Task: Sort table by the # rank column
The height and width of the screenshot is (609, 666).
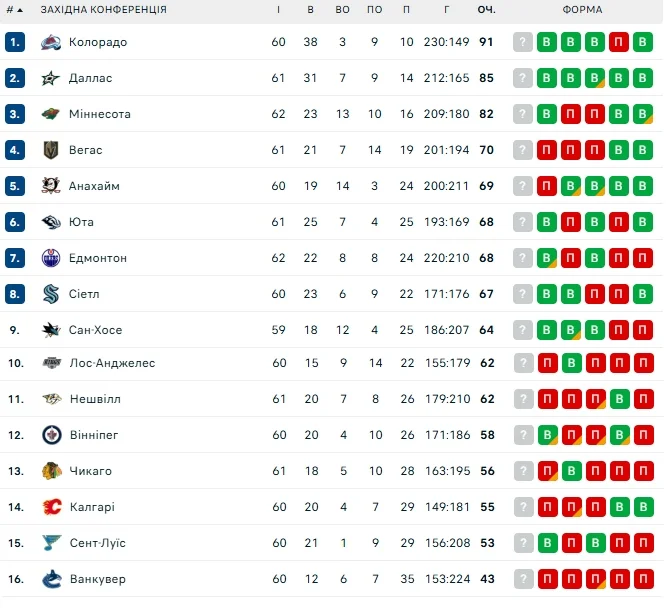Action: pos(13,10)
